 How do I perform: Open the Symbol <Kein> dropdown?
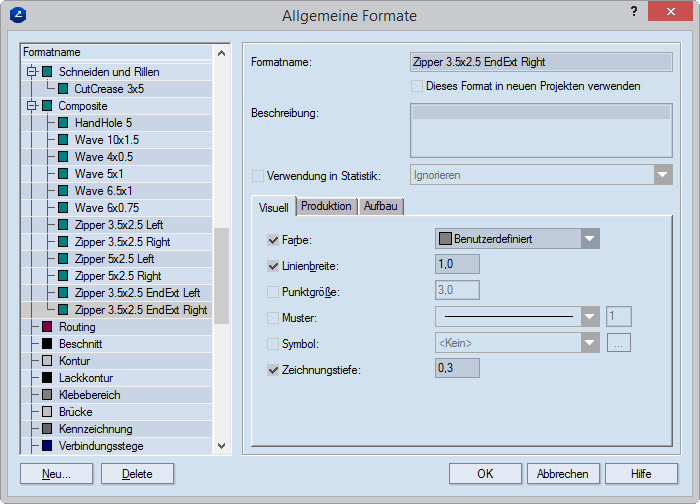pos(590,343)
